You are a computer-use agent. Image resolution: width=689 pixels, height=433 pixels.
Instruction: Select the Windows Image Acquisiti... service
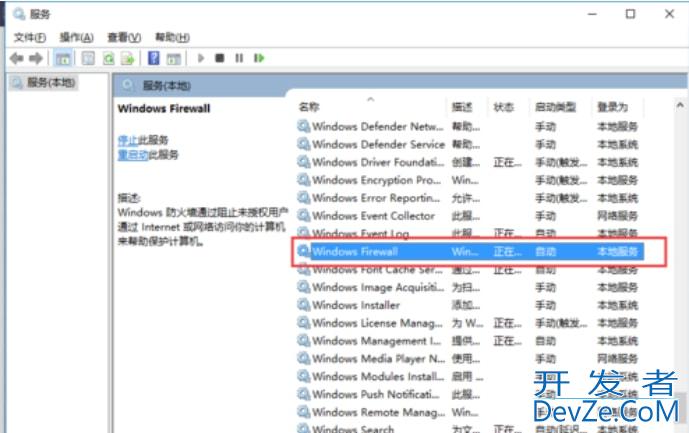(x=378, y=287)
